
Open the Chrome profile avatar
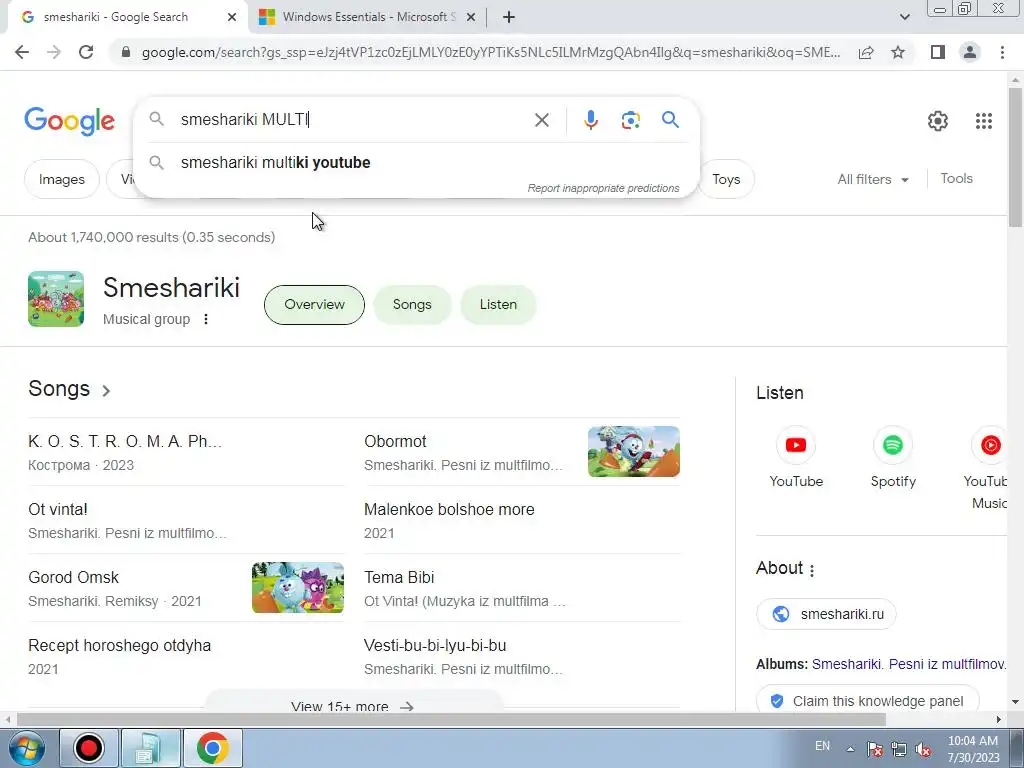[x=970, y=52]
